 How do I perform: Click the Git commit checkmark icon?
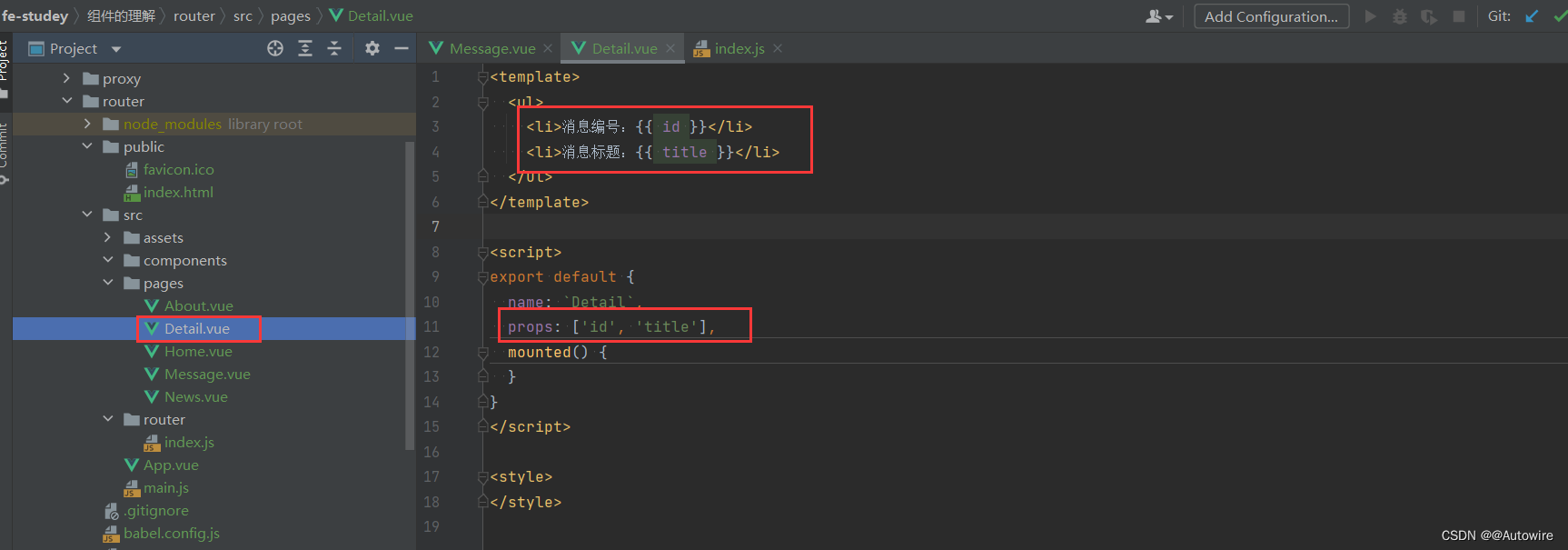tap(1560, 16)
